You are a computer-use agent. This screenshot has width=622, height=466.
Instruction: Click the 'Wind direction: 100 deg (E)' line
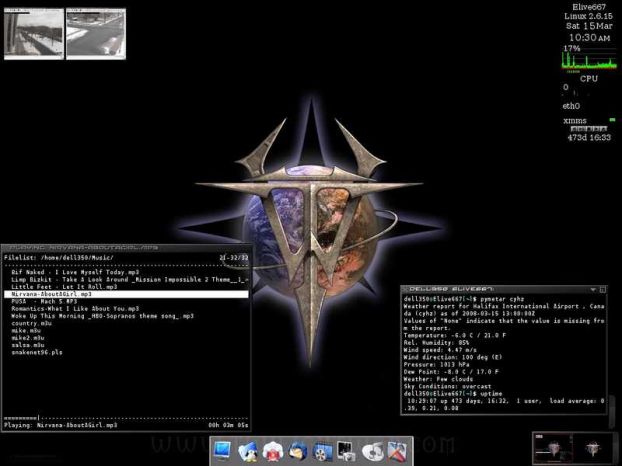point(453,357)
